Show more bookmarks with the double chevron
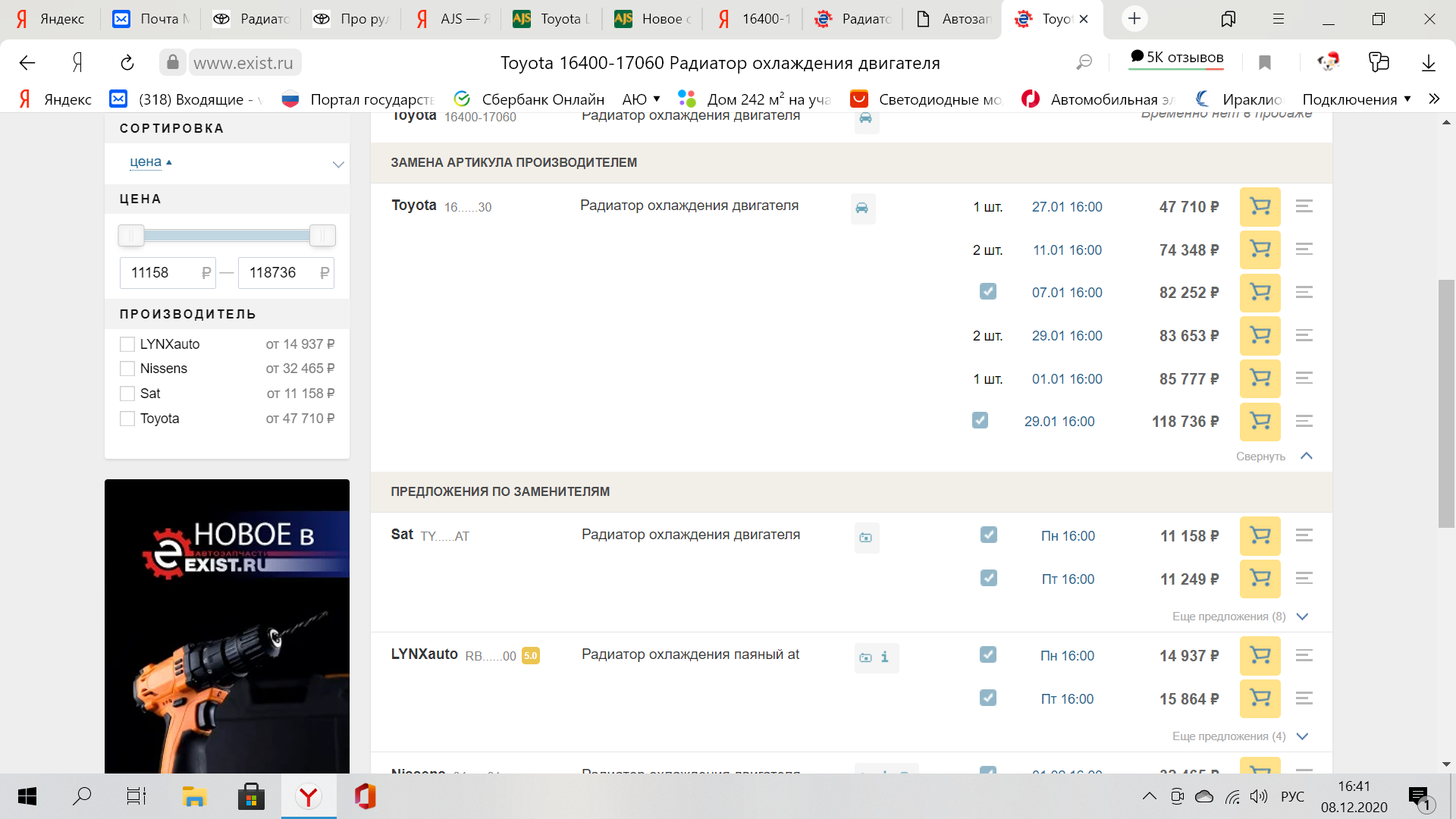Image resolution: width=1456 pixels, height=819 pixels. (x=1434, y=99)
